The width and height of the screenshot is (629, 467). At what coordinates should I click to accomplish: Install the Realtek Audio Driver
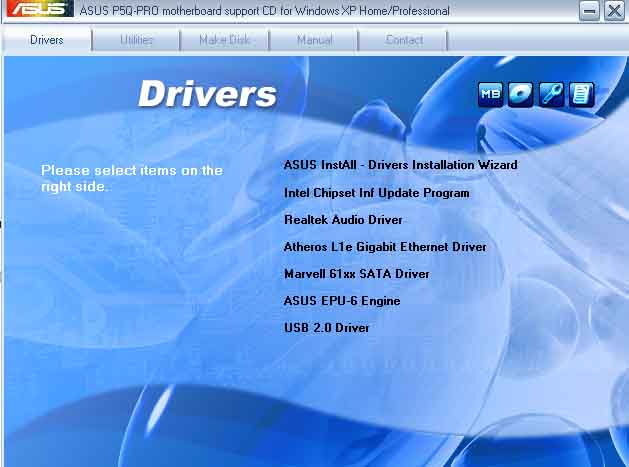click(x=343, y=220)
